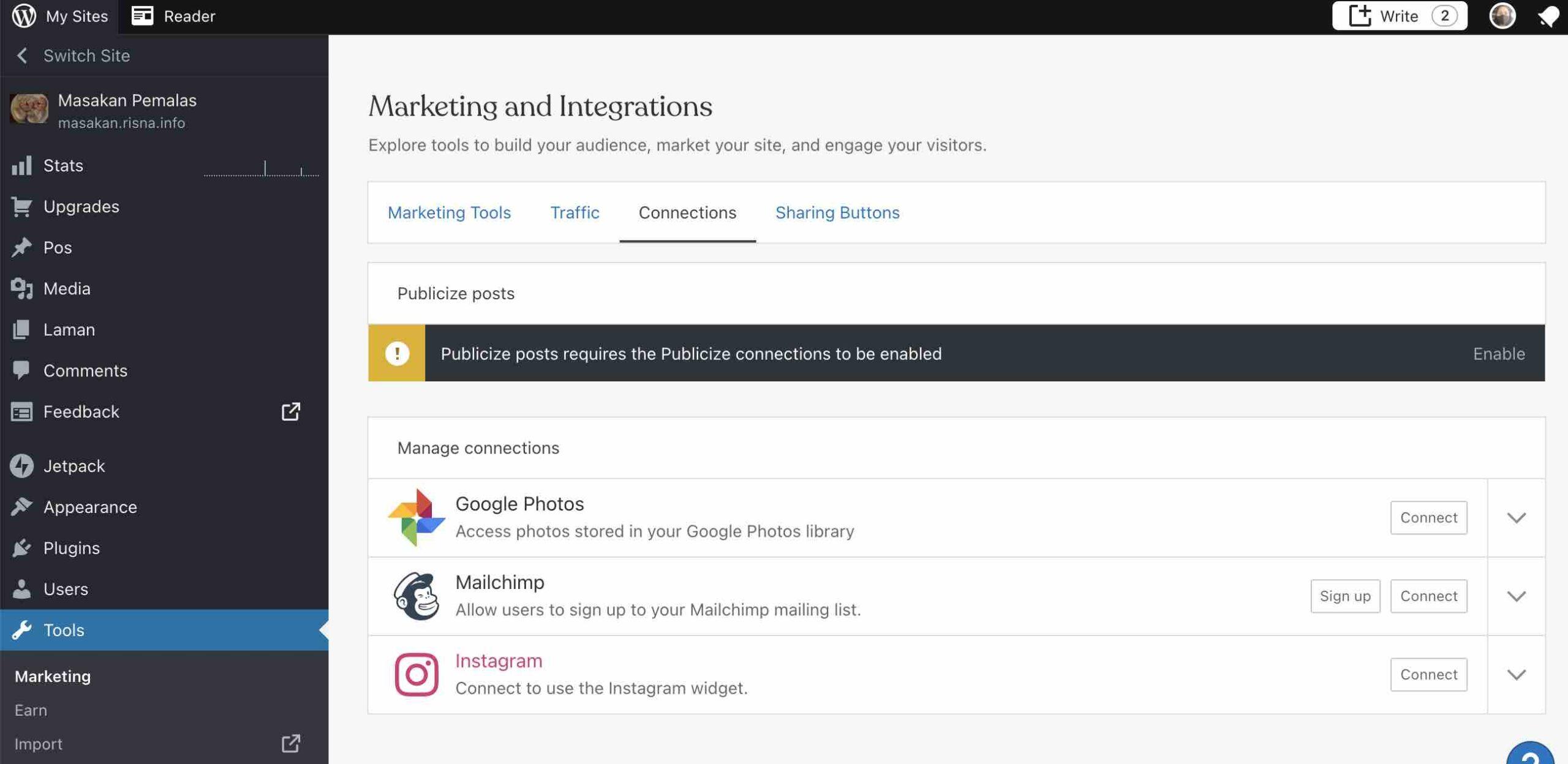The width and height of the screenshot is (1568, 764).
Task: Click the Upgrades cart icon
Action: click(21, 207)
